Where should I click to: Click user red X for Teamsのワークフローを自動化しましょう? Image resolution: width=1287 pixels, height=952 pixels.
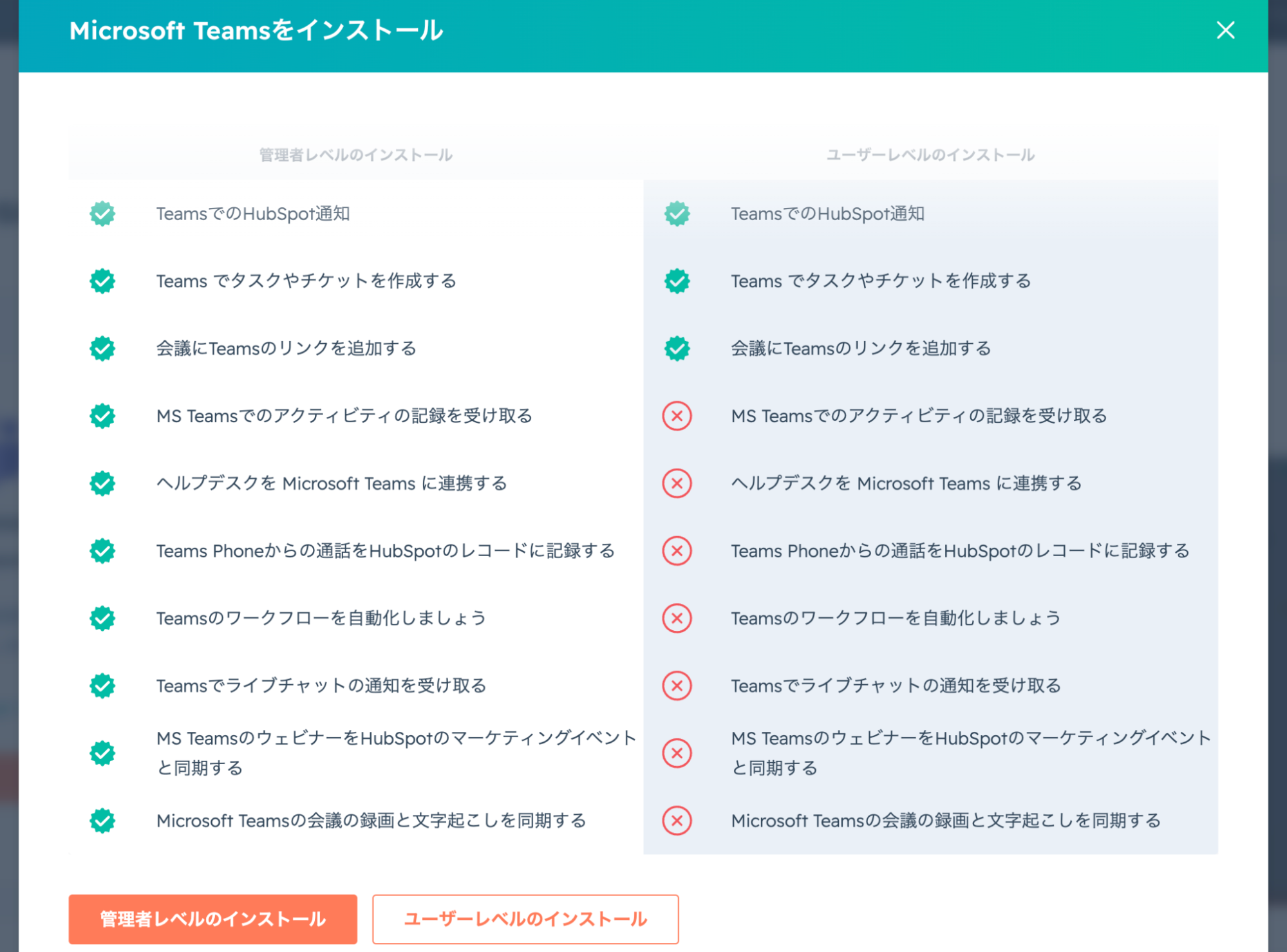tap(677, 618)
